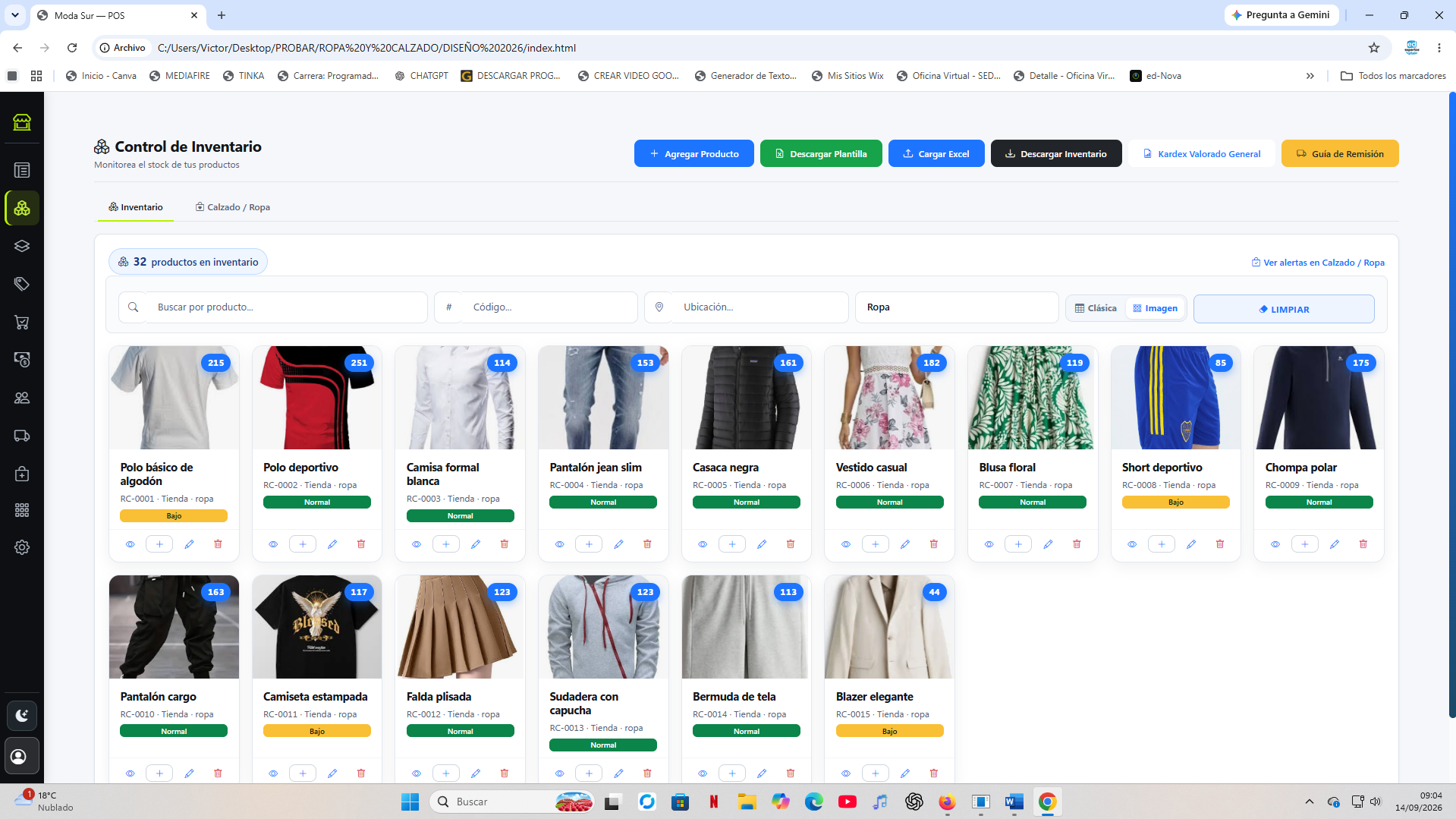View Polo deportivo details eye icon
The image size is (1456, 819).
coord(273,544)
